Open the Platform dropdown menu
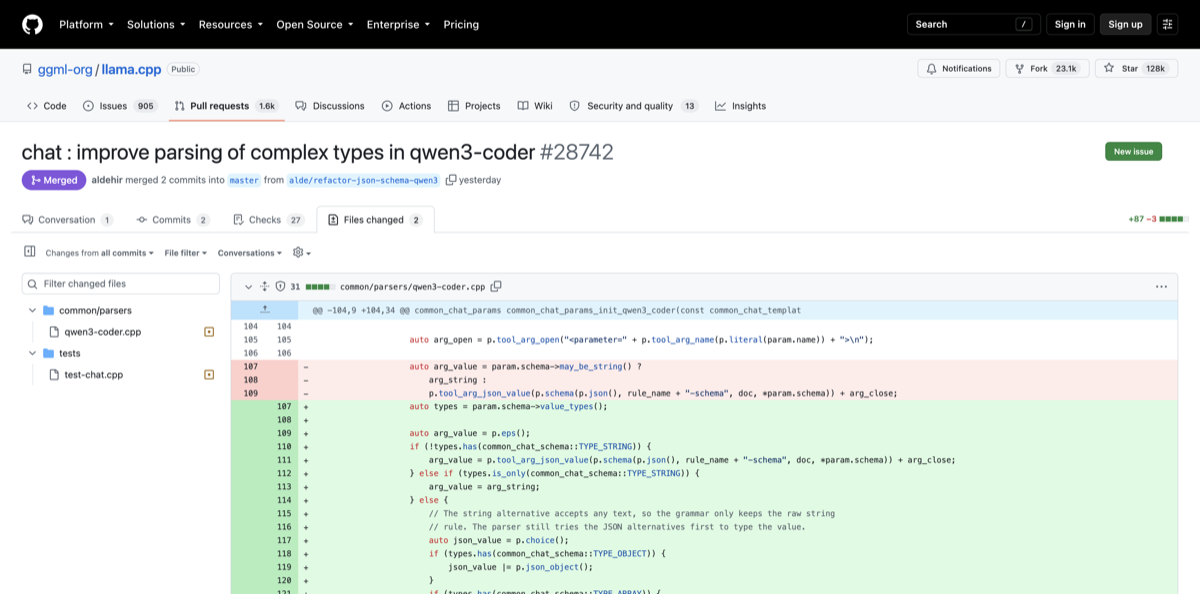Screen dimensions: 1200x594 coord(86,24)
